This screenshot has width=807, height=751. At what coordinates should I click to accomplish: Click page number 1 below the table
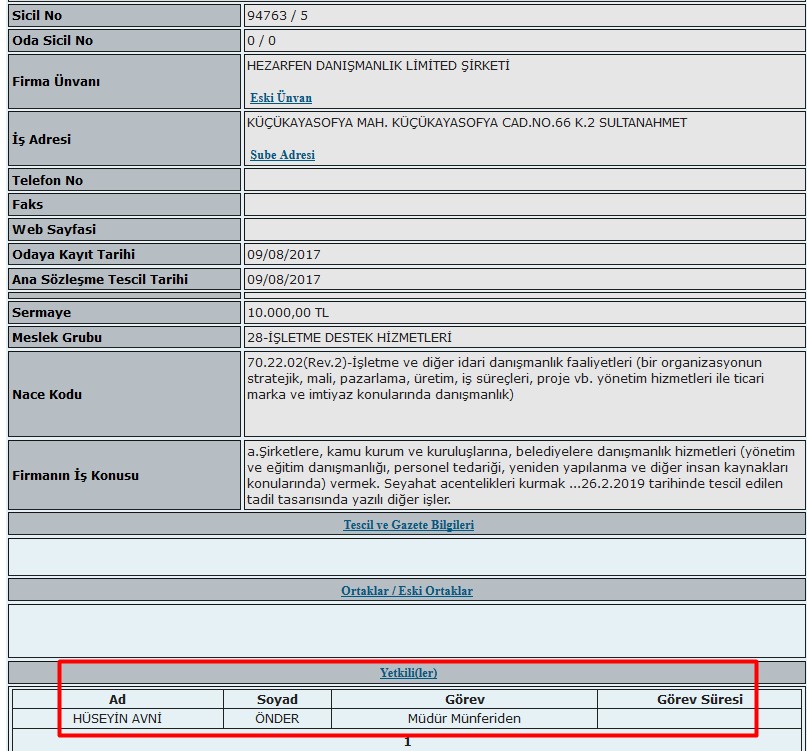(408, 742)
